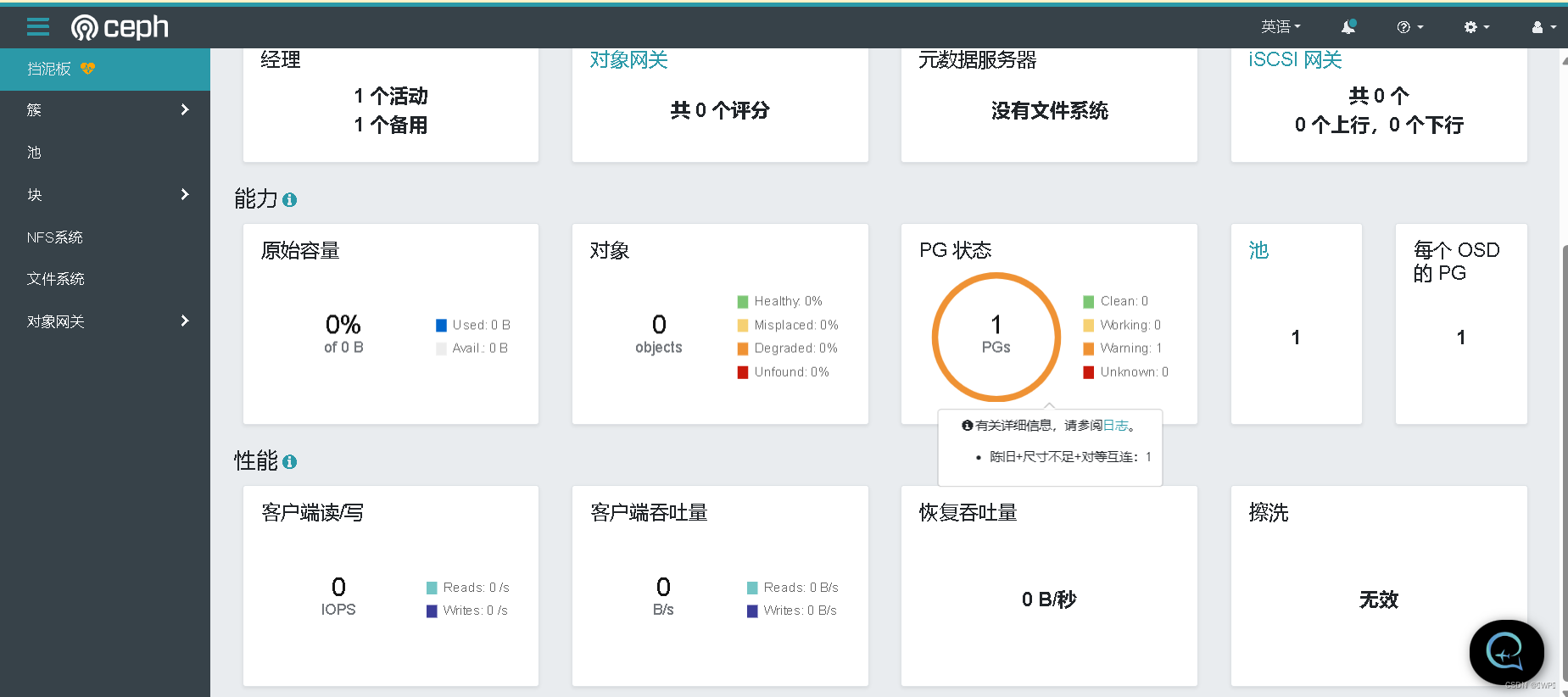Image resolution: width=1568 pixels, height=697 pixels.
Task: Click the Ceph logo
Action: pos(120,27)
